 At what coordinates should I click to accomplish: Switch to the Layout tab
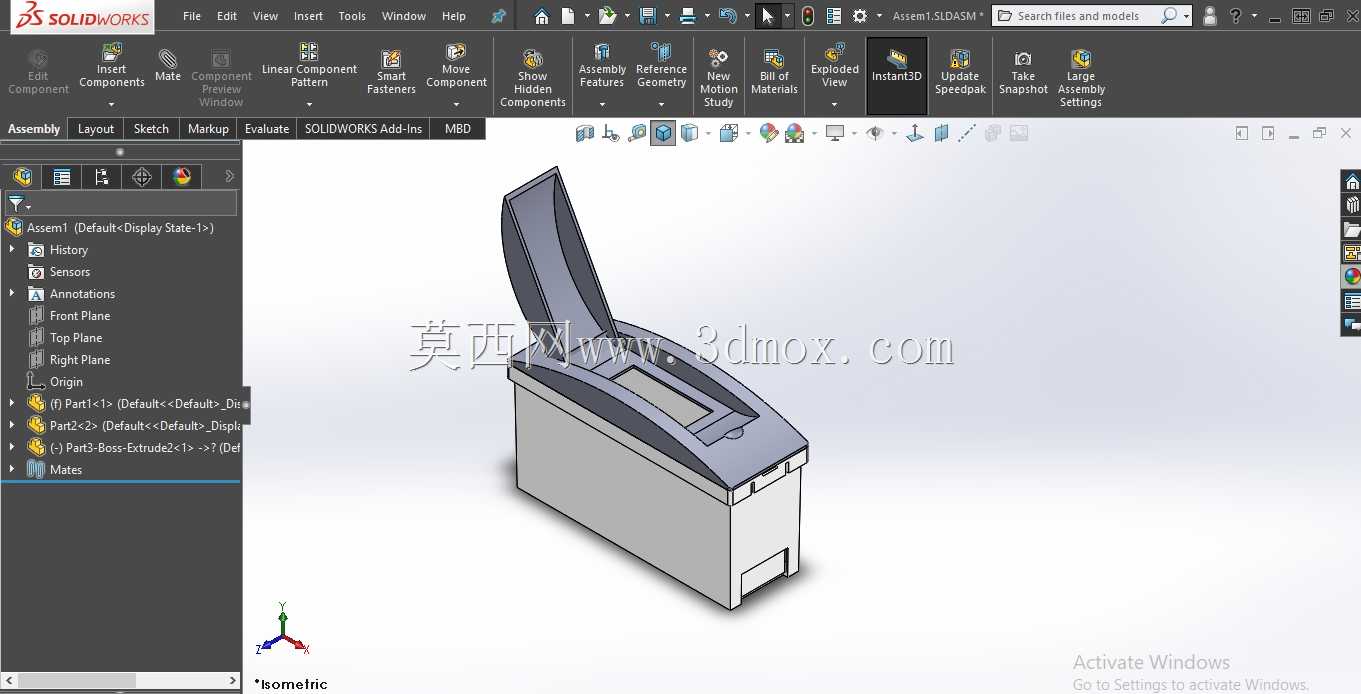pyautogui.click(x=96, y=128)
